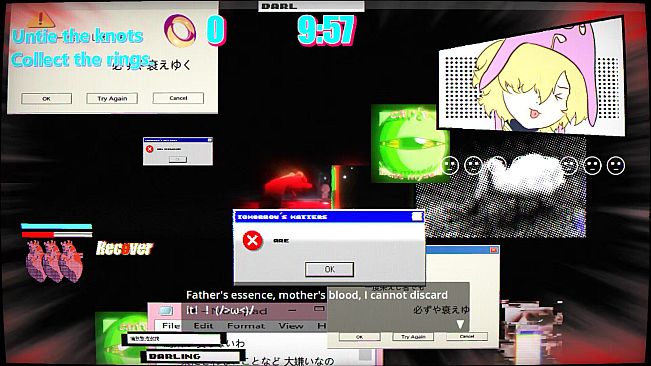This screenshot has height=366, width=651.
Task: Maximize the Notepad window
Action: pos(319,309)
